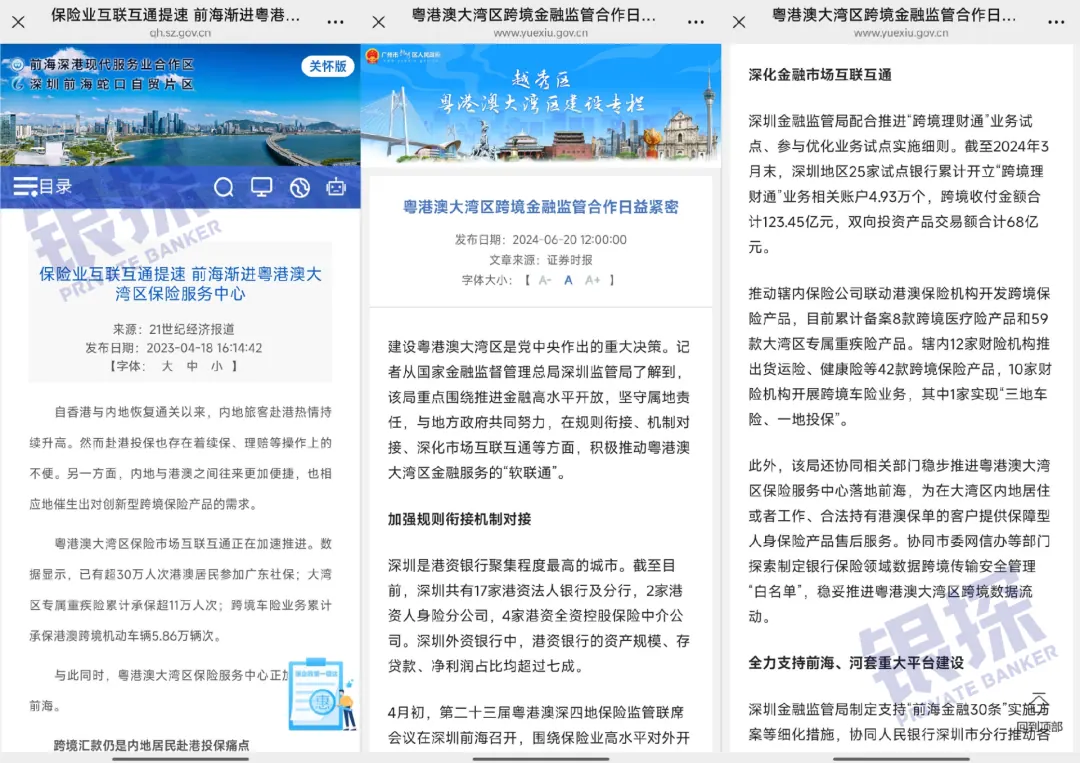Open the 目录 hamburger menu
The height and width of the screenshot is (763, 1080).
point(43,187)
